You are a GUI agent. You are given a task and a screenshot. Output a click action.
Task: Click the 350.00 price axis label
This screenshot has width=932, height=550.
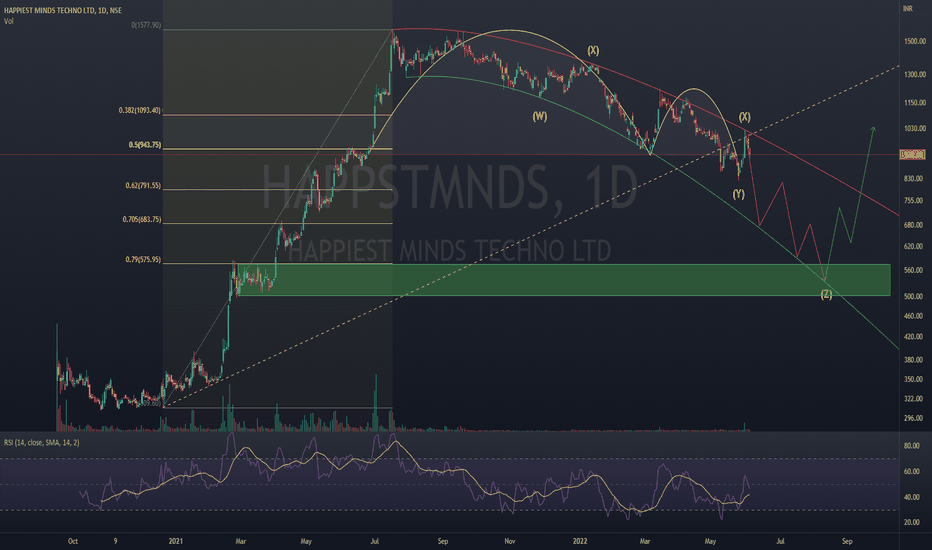[915, 379]
